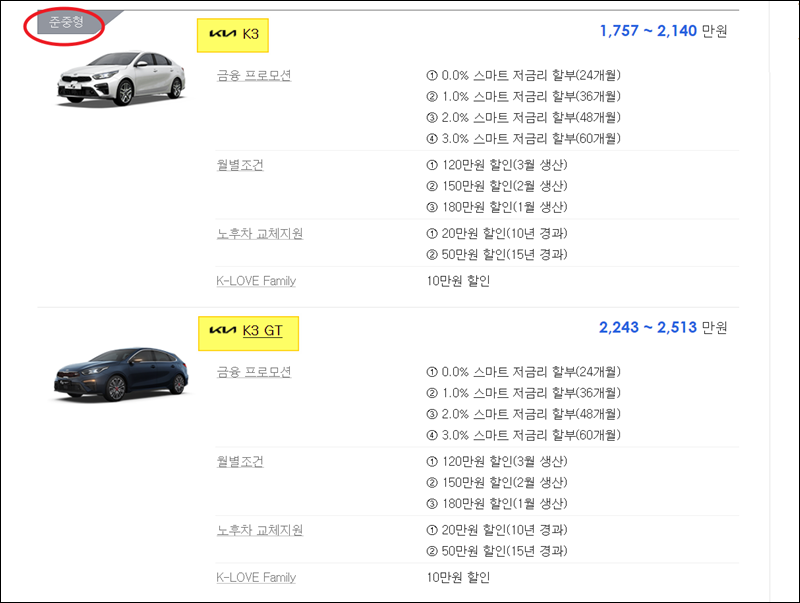Open the K3 GT model link
The width and height of the screenshot is (800, 603).
point(262,331)
